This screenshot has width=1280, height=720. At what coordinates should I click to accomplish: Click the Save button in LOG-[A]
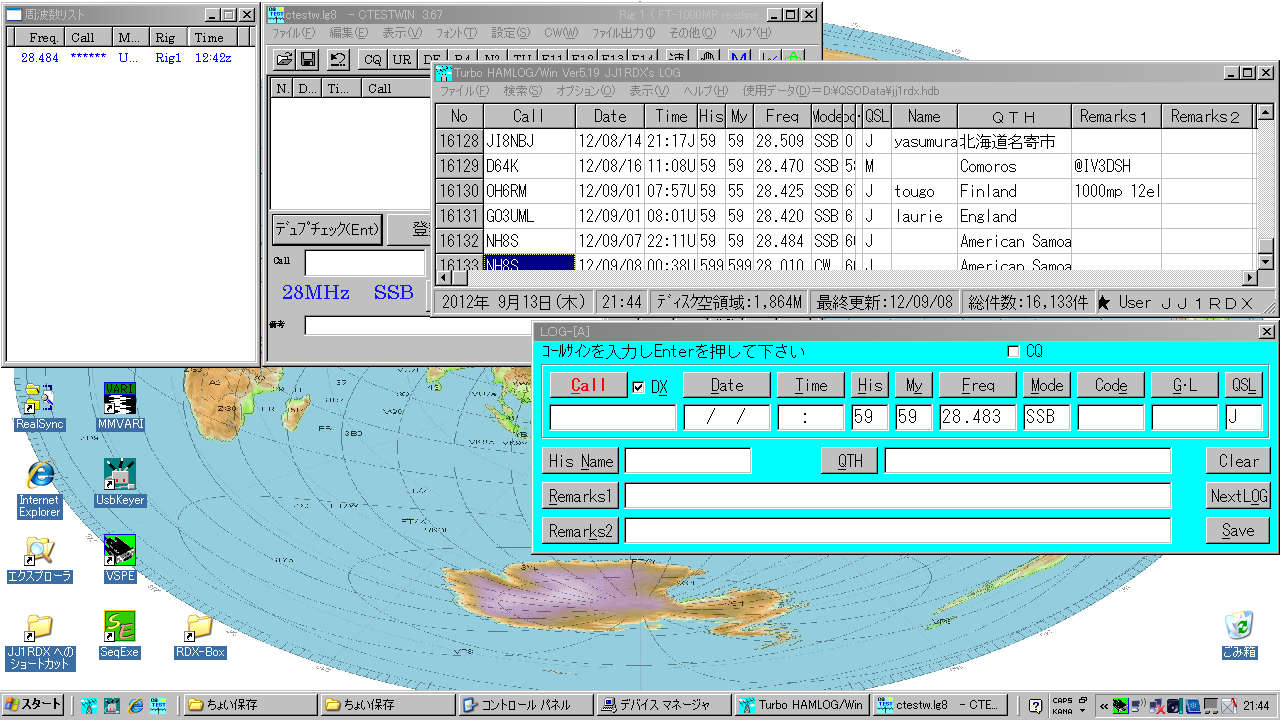pyautogui.click(x=1238, y=531)
